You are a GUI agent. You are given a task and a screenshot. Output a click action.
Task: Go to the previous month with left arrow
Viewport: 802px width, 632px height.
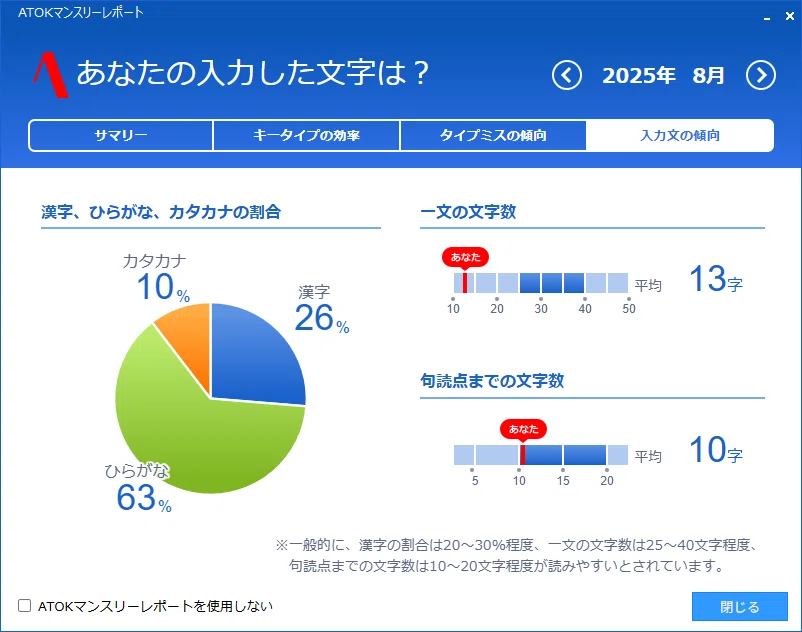coord(567,76)
